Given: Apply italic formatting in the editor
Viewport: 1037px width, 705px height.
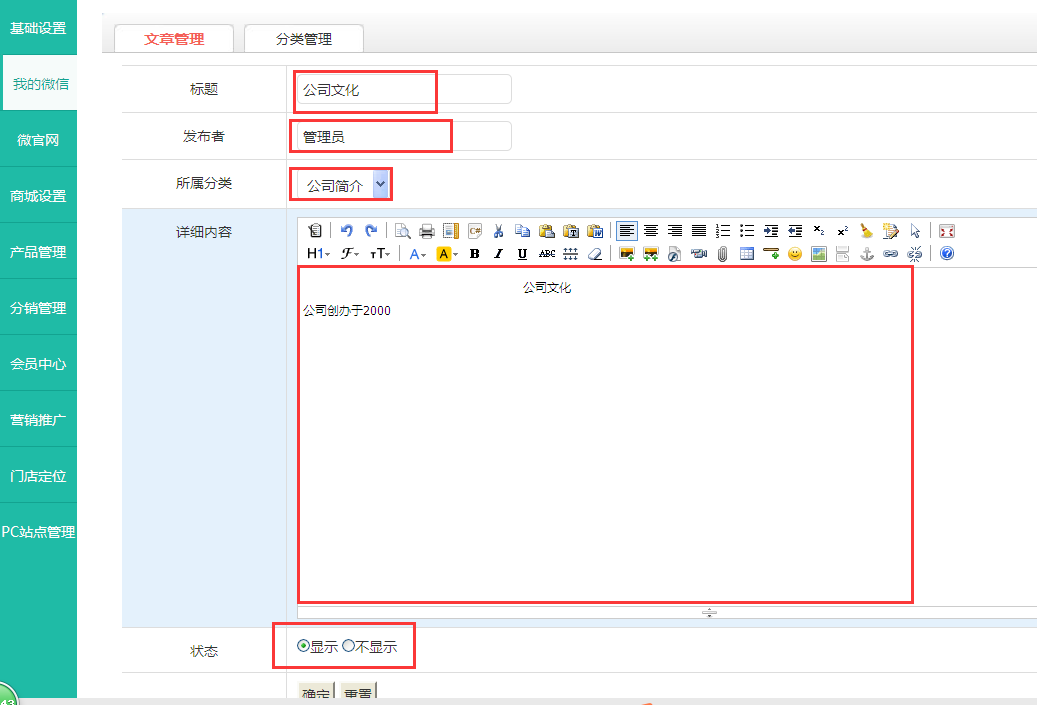Looking at the screenshot, I should tap(498, 254).
